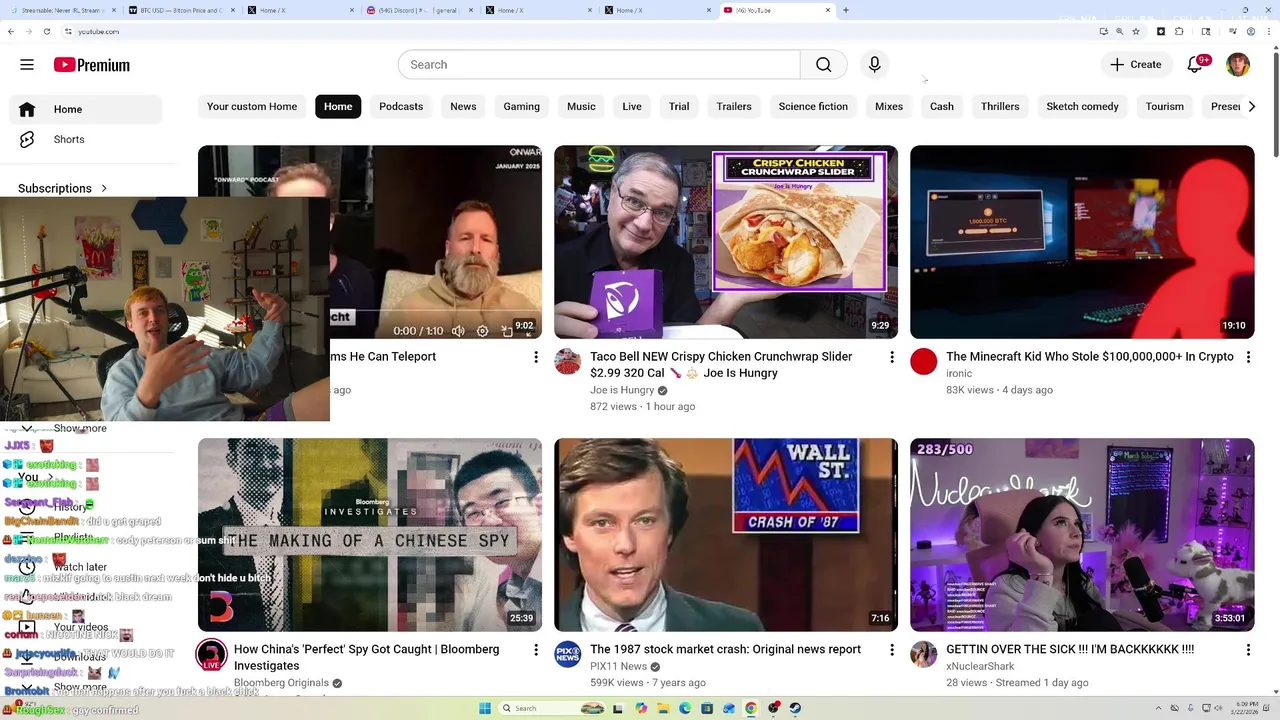
Task: Open PIX11 News channel avatar
Action: tap(568, 655)
